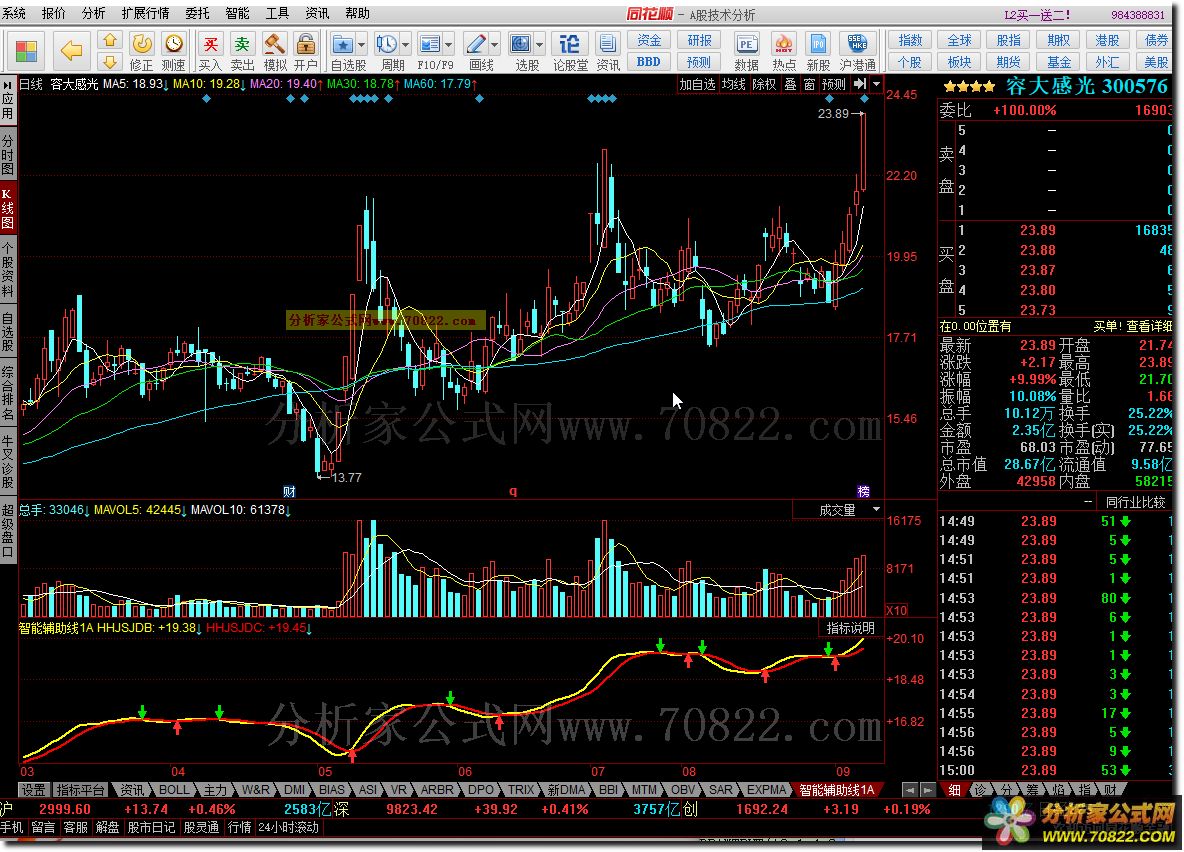Open 个股资料 side panel
This screenshot has width=1184, height=852.
pos(8,271)
